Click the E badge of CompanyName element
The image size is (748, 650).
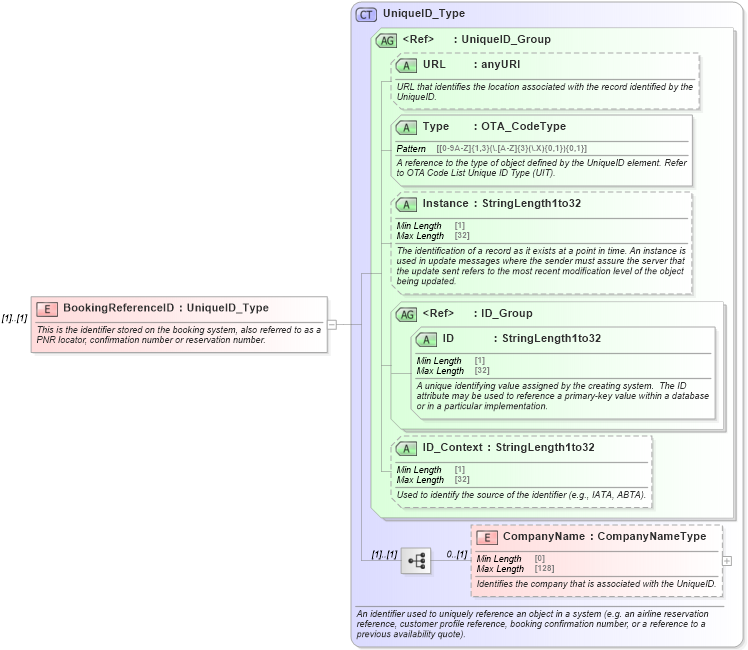[x=487, y=538]
